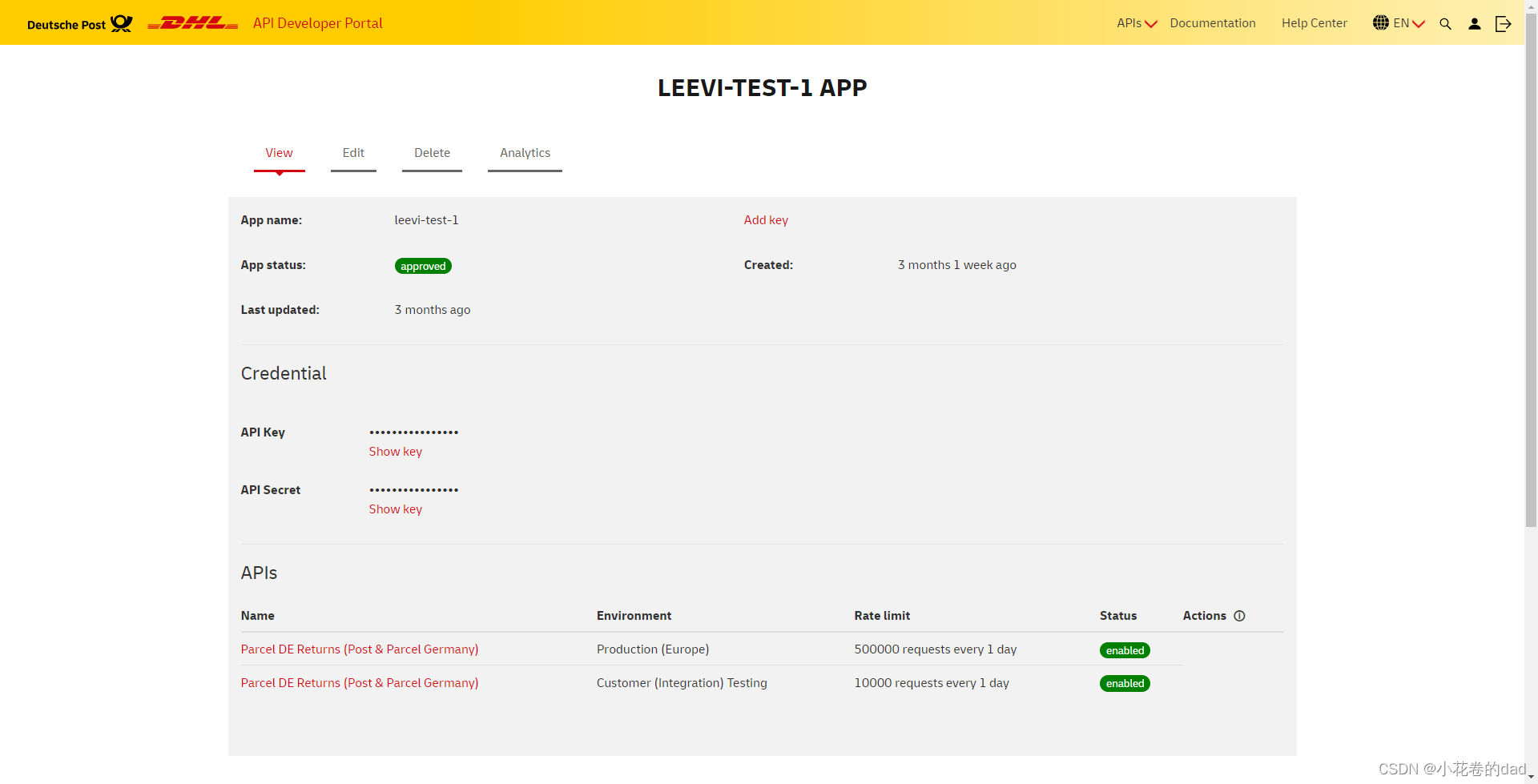Open the Parcel DE Returns Production API link

pyautogui.click(x=359, y=649)
